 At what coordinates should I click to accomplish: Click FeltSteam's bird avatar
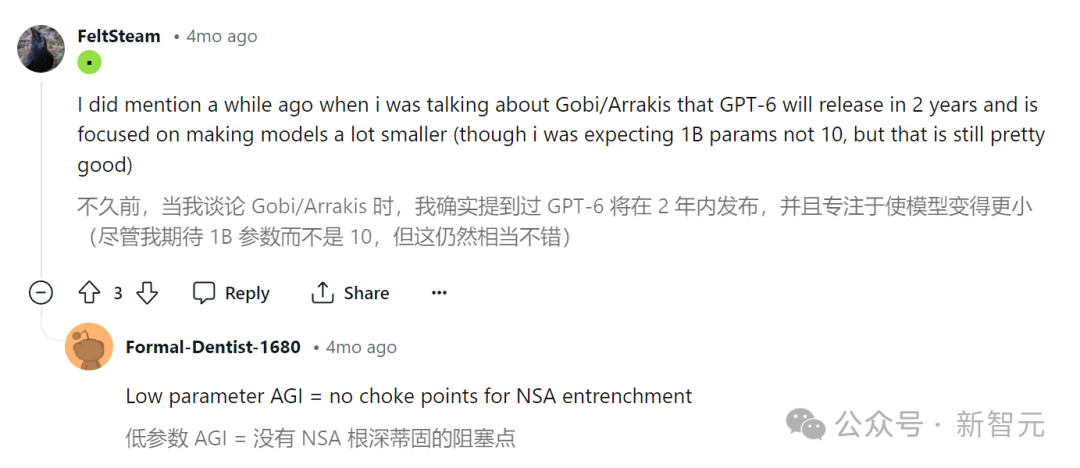point(41,48)
